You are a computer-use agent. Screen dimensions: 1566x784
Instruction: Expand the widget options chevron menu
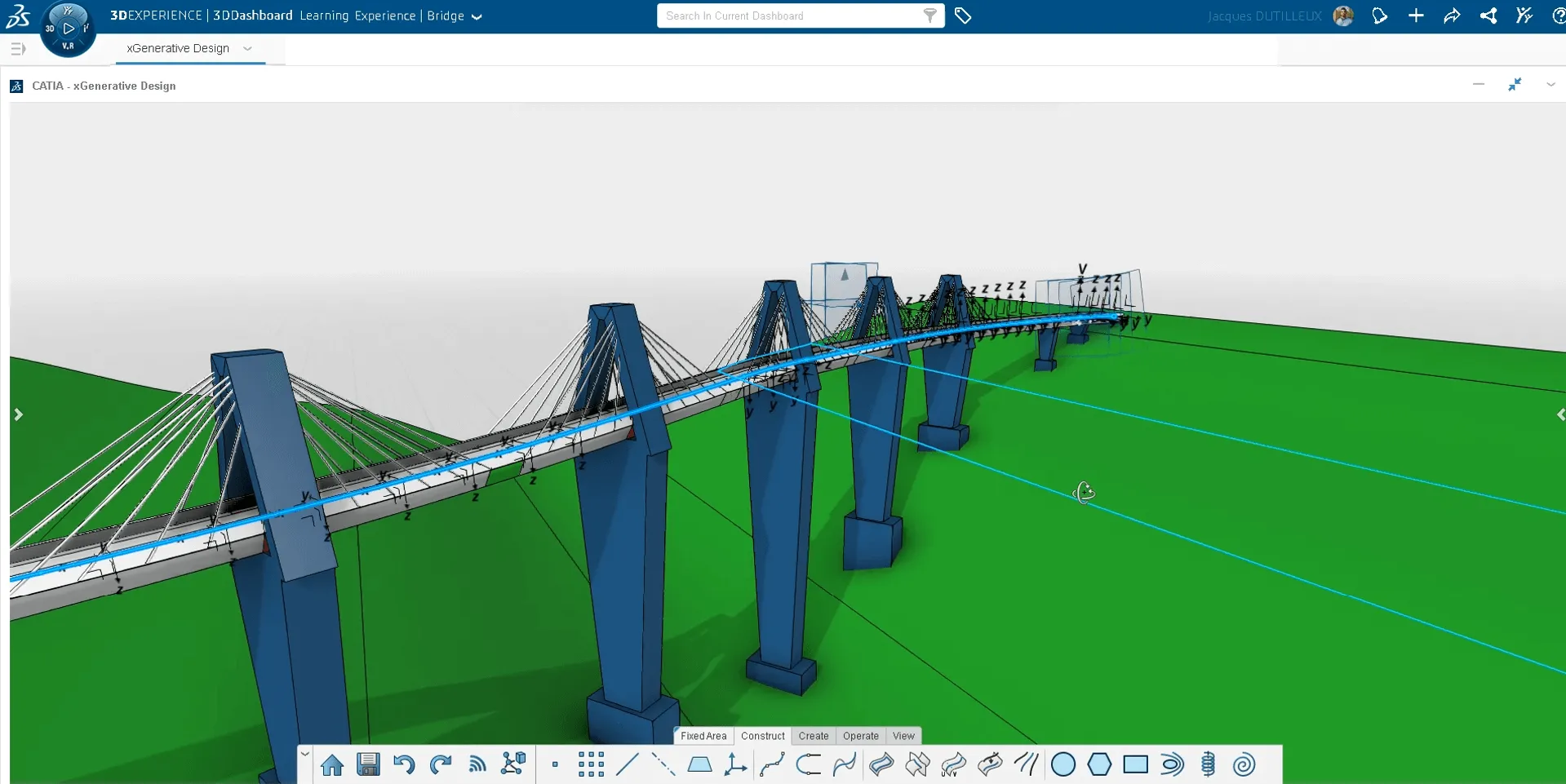[x=1550, y=85]
